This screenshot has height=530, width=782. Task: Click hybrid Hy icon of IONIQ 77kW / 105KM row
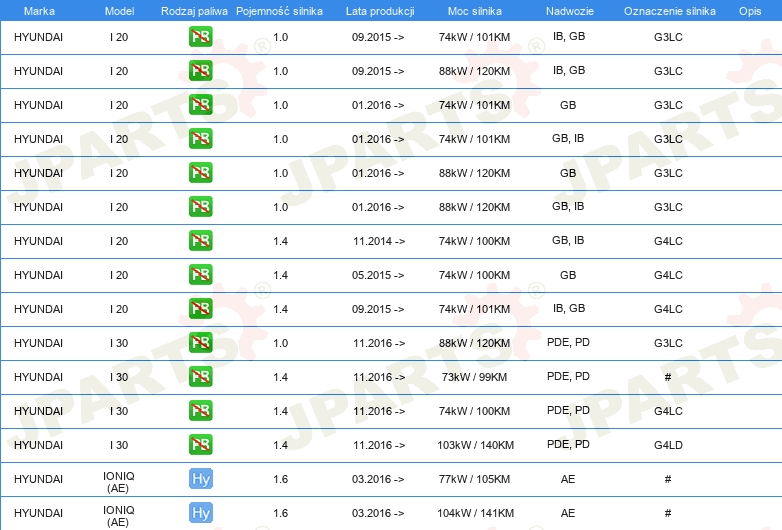click(200, 479)
